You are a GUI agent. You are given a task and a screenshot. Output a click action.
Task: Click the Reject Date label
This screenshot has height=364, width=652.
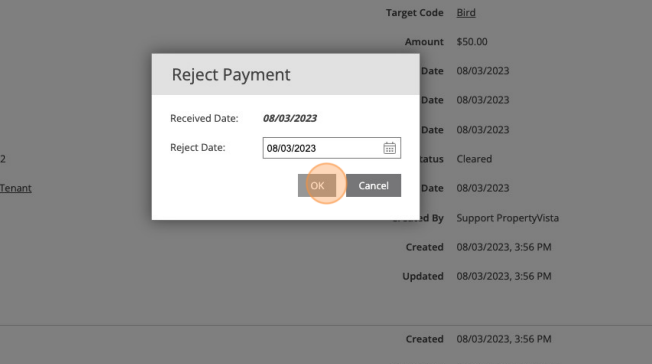pos(198,148)
